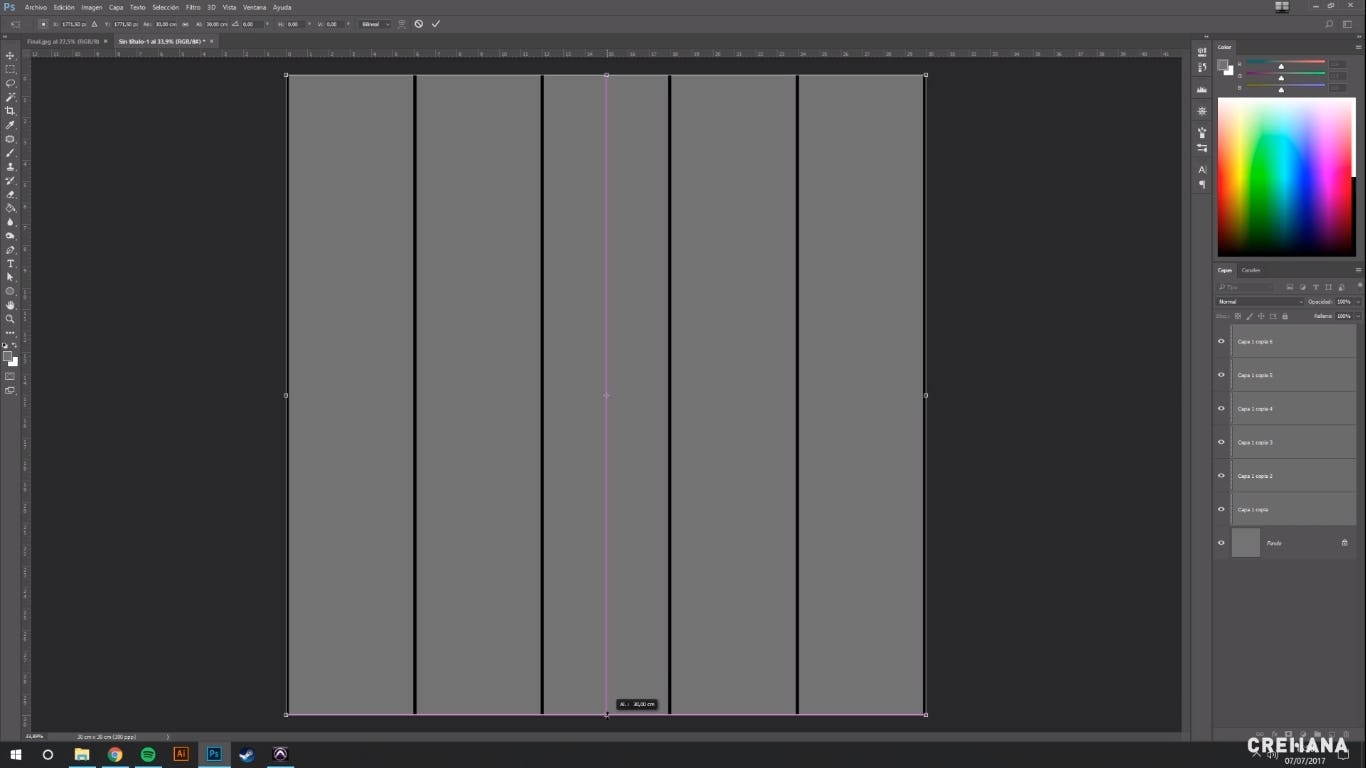The width and height of the screenshot is (1366, 768).
Task: Open the interpolation method dropdown
Action: (375, 24)
